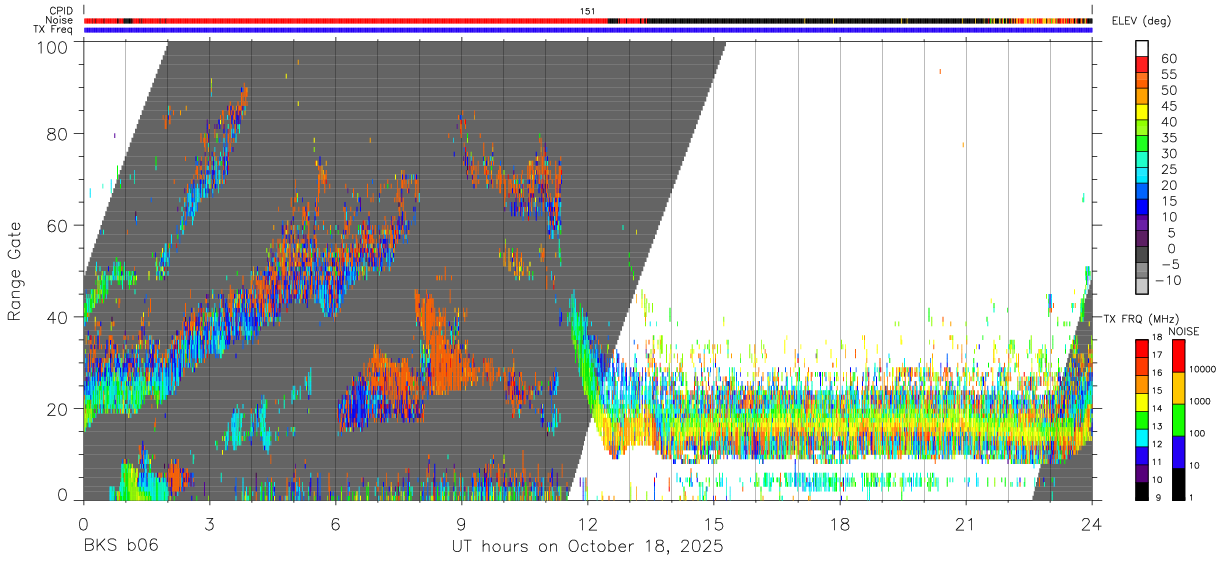
Task: Select the blue noise legend segment
Action: [x=1180, y=451]
